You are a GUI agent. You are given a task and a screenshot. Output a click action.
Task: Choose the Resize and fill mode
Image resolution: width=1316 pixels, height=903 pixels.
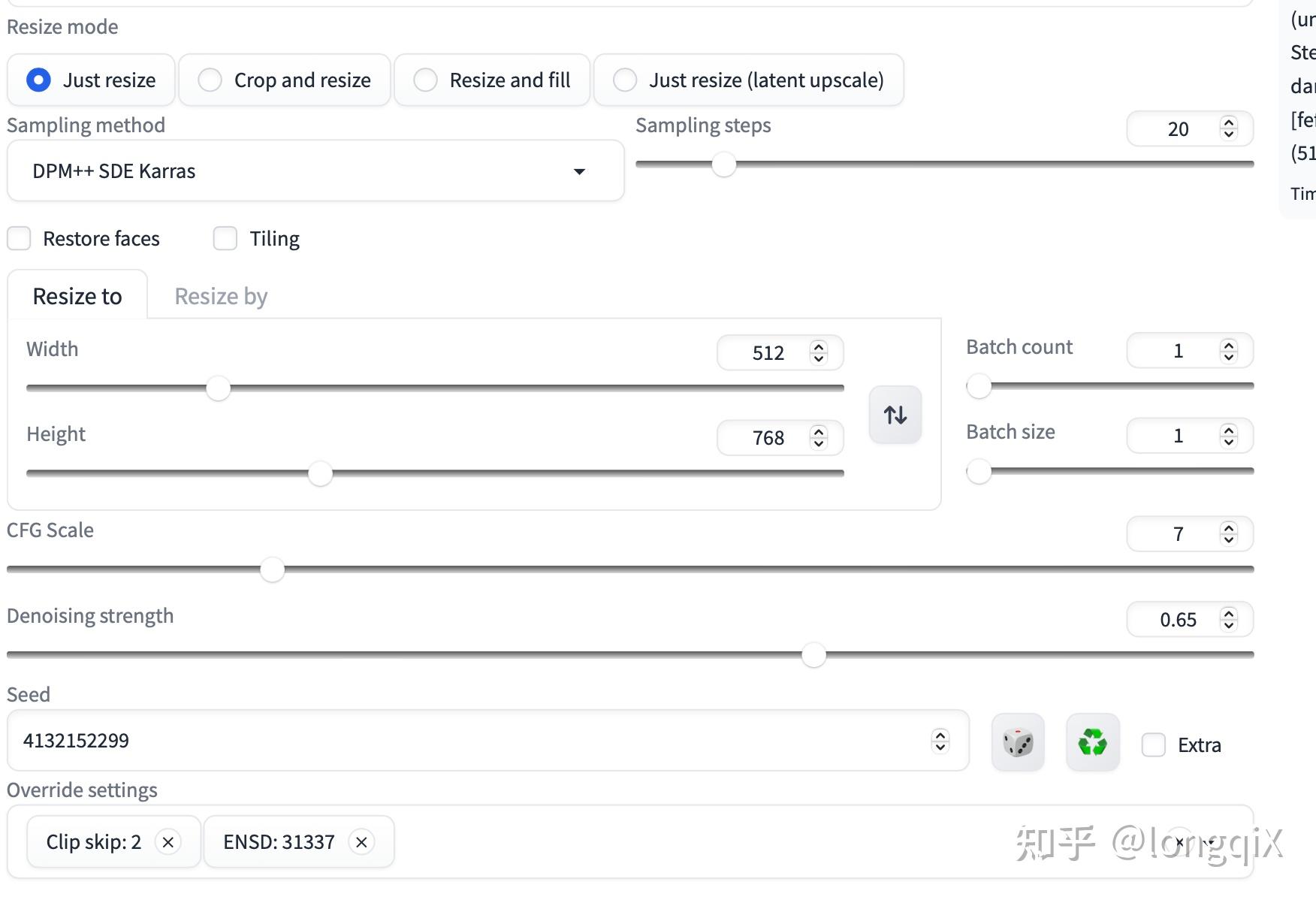(426, 80)
